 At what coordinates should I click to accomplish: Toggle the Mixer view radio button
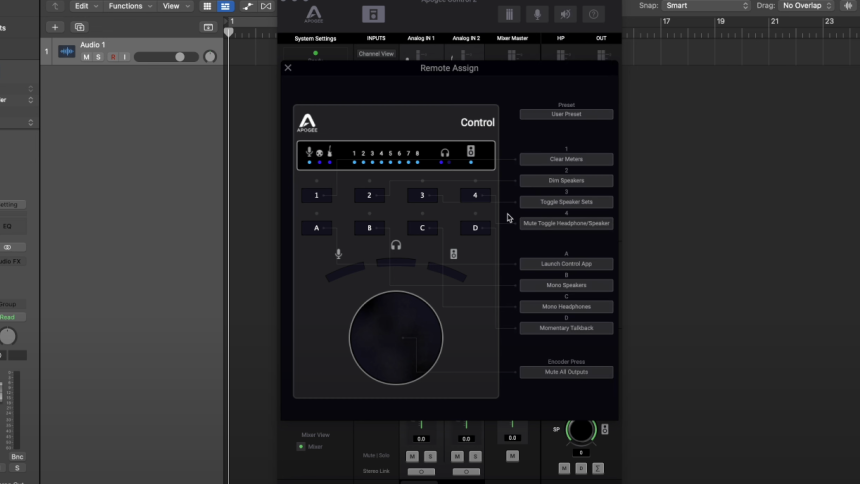point(301,446)
